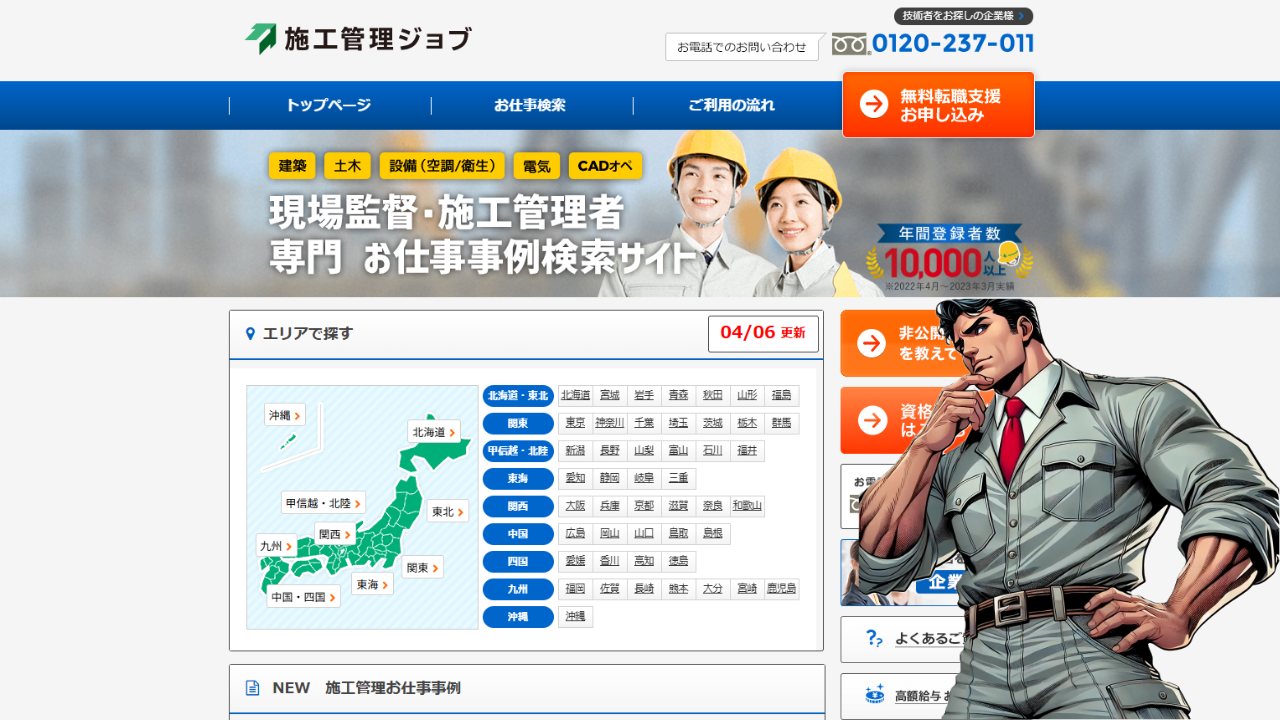Open the お仕事検索 menu item

point(530,105)
